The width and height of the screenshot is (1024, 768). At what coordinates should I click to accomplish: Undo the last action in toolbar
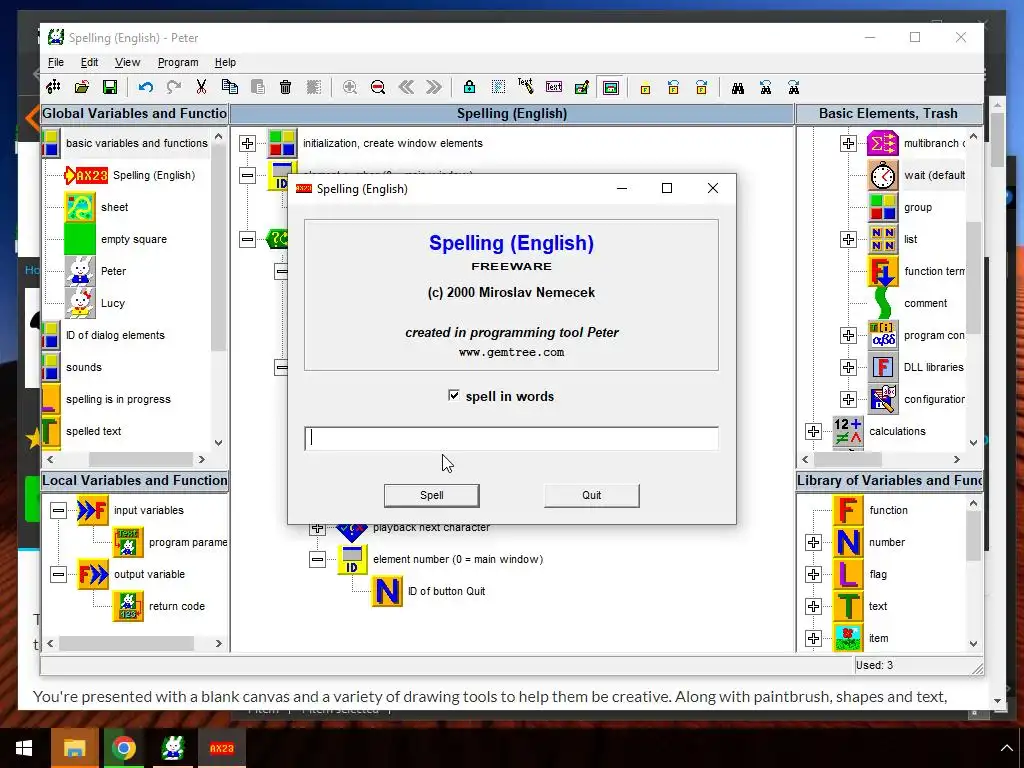point(145,87)
